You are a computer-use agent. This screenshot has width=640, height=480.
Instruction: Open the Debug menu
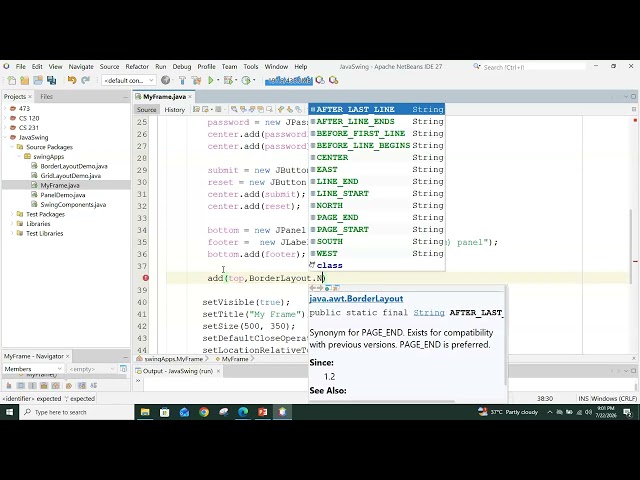click(x=182, y=67)
